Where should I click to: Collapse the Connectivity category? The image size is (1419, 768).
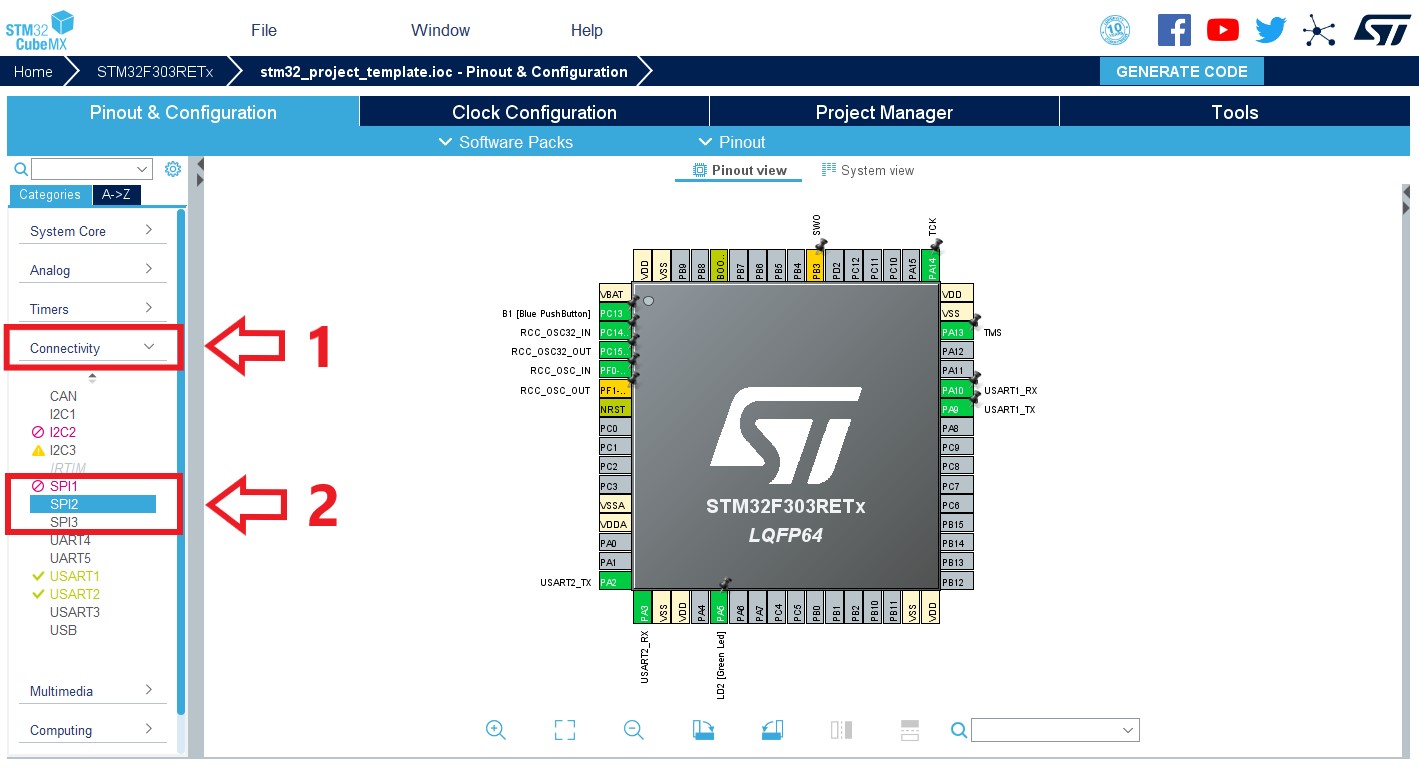[x=92, y=348]
